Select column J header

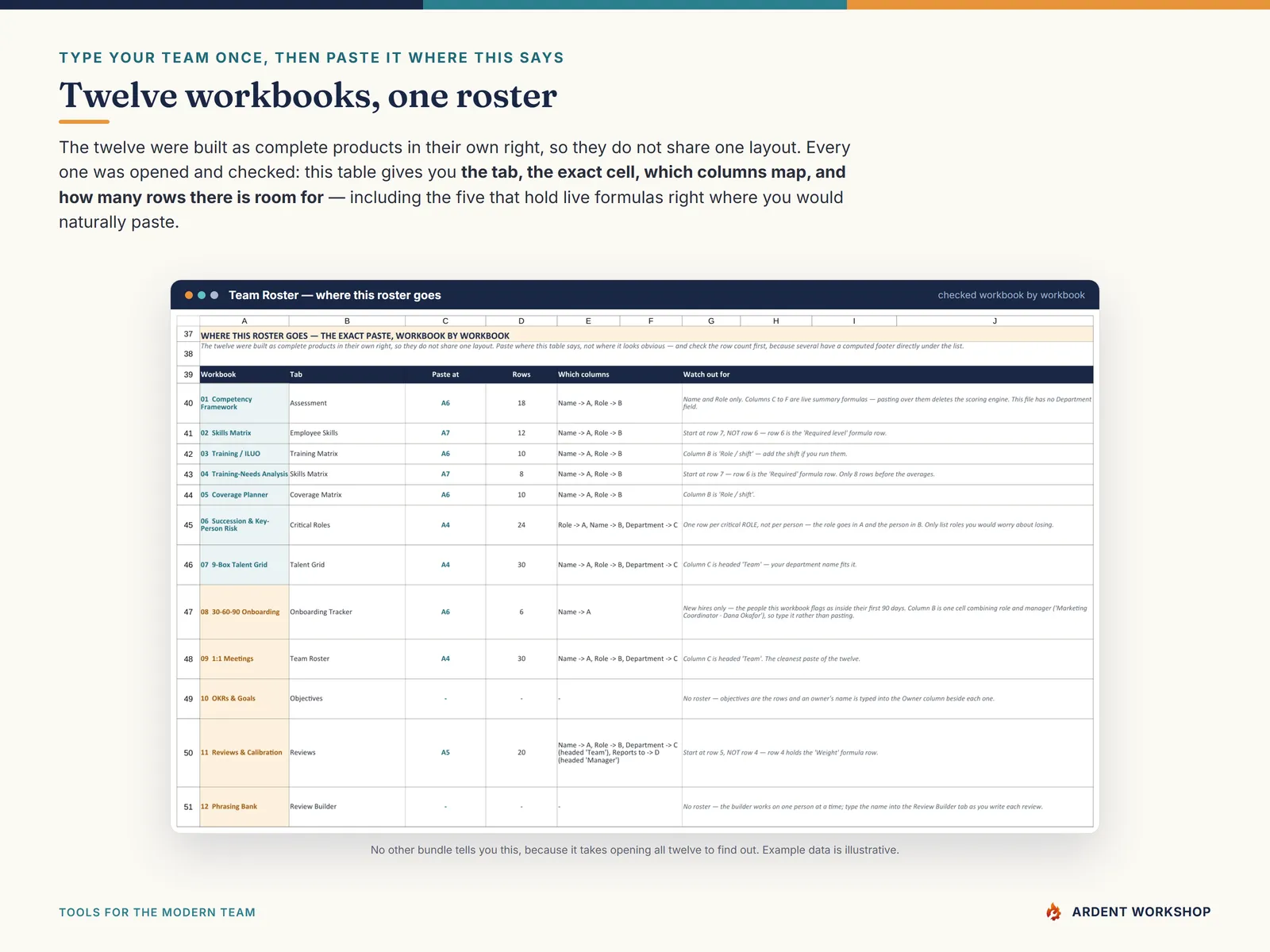[995, 321]
